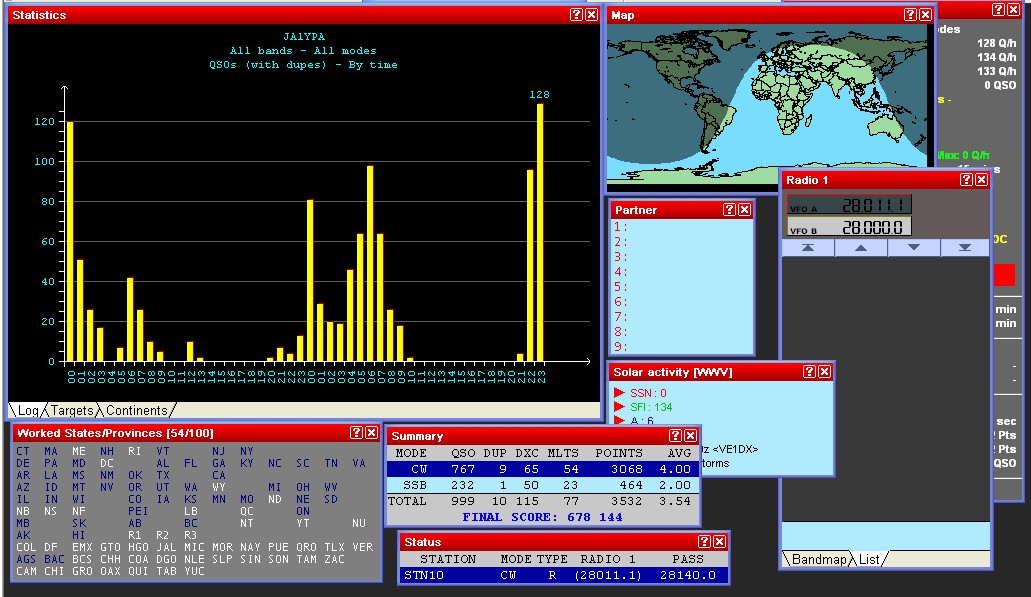Click the YUC entry in Worked States
Image resolution: width=1031 pixels, height=597 pixels.
tap(195, 571)
